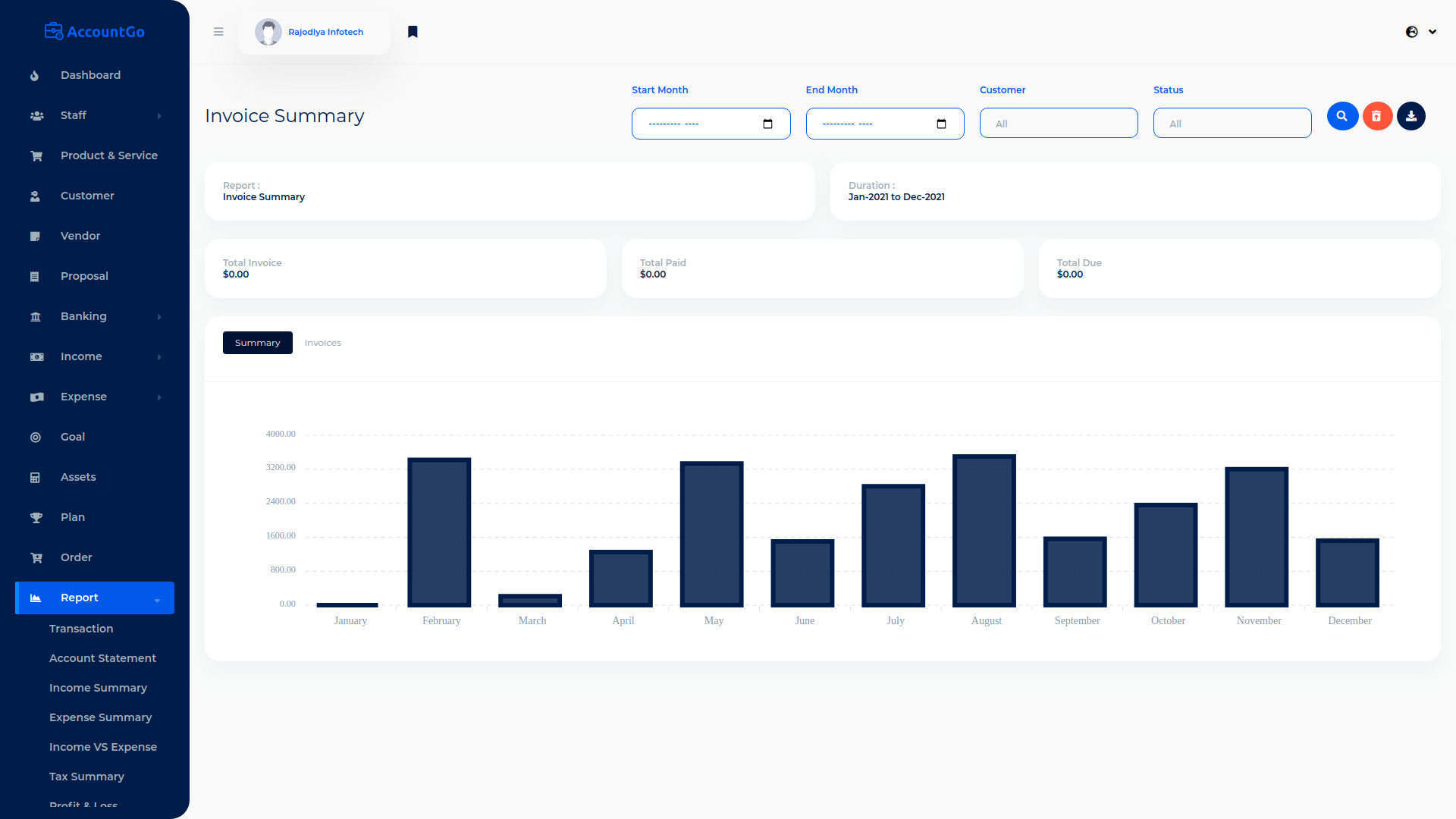Image resolution: width=1456 pixels, height=819 pixels.
Task: Click the red trash reset button
Action: 1376,116
